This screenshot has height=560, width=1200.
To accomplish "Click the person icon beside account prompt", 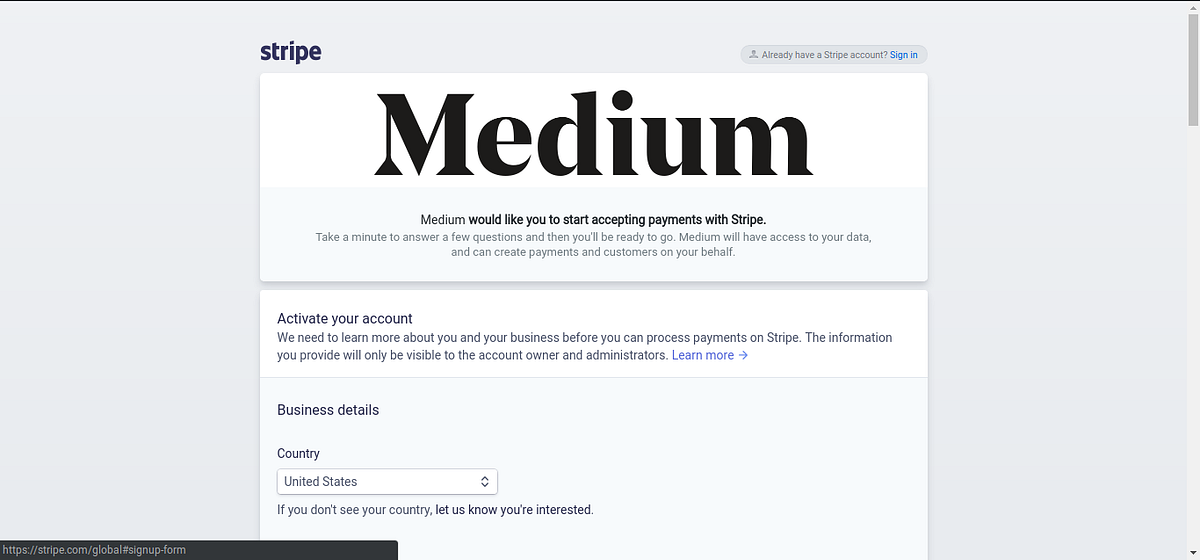I will click(x=753, y=55).
